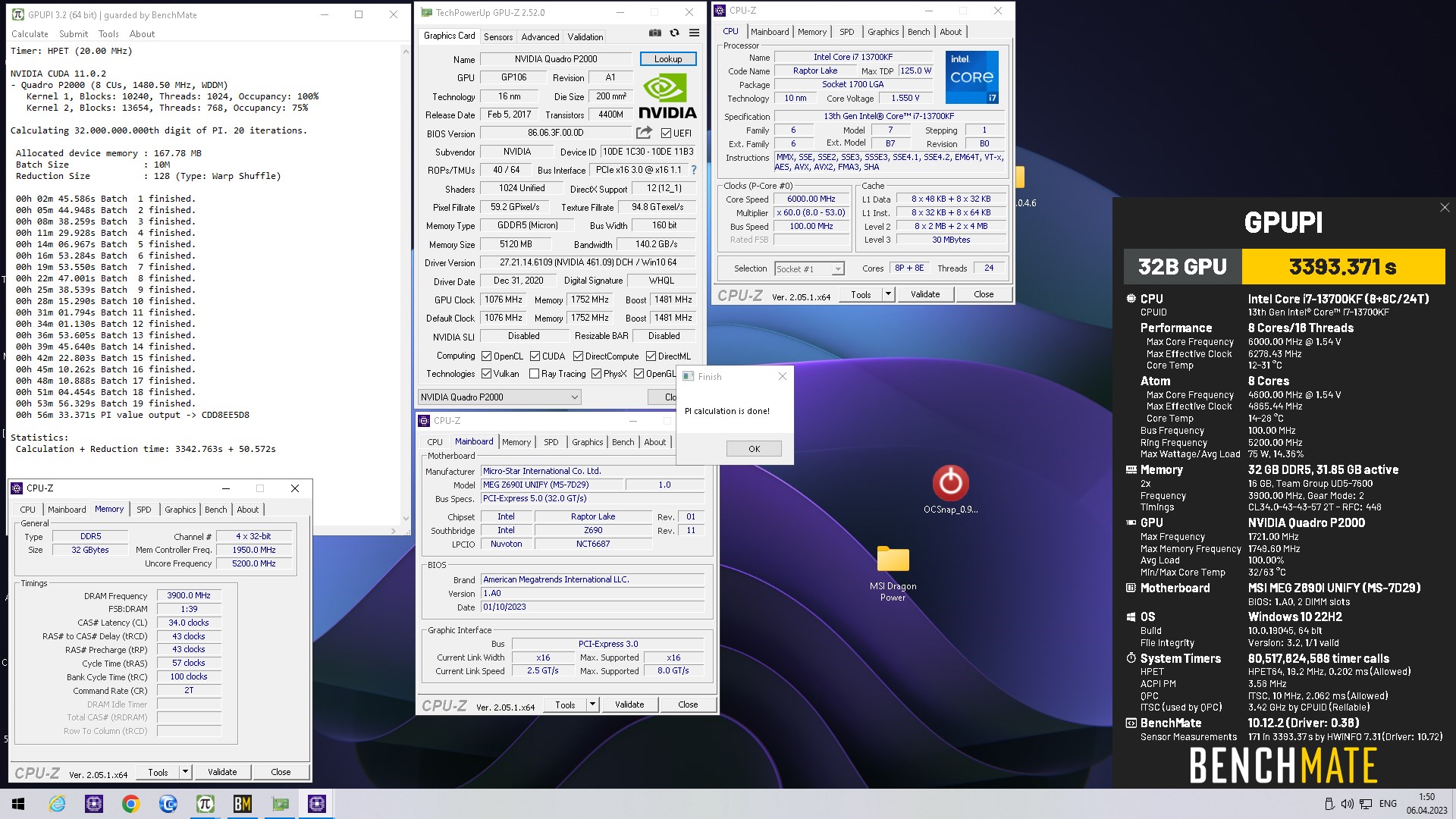Click OK in the Finish dialog
Screen dimensions: 1456x819
click(x=754, y=449)
